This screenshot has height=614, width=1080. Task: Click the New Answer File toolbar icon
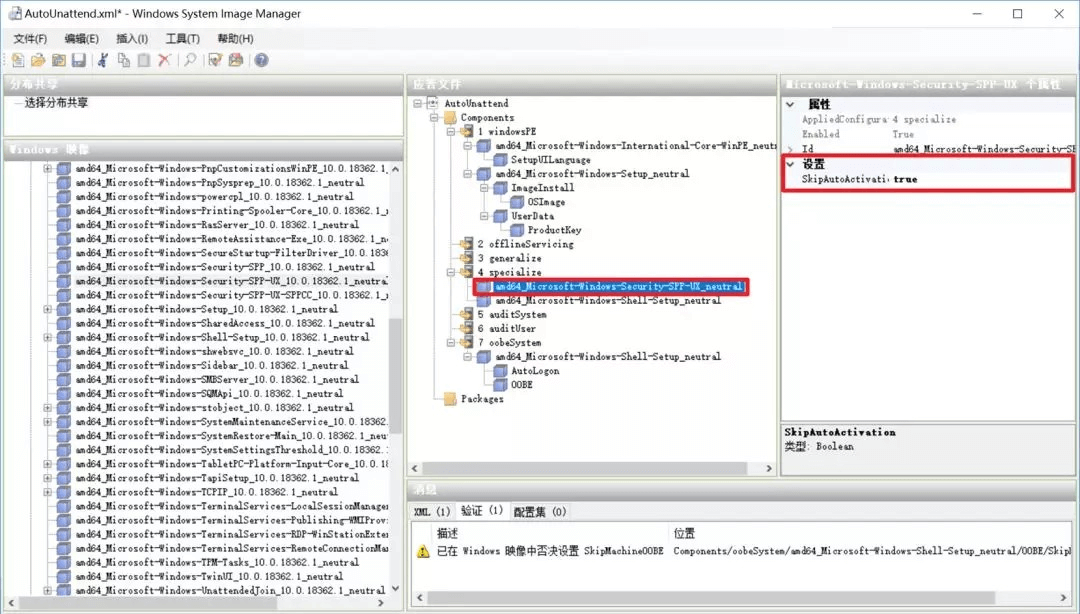(18, 61)
